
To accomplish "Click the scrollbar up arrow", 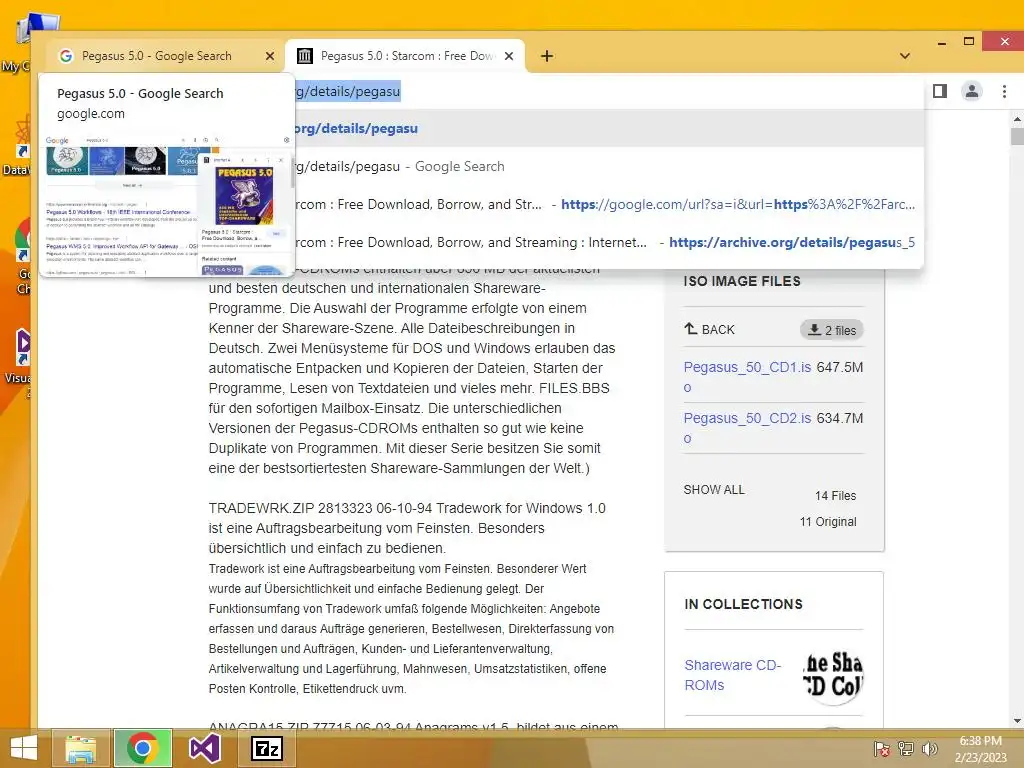I will coord(1017,119).
